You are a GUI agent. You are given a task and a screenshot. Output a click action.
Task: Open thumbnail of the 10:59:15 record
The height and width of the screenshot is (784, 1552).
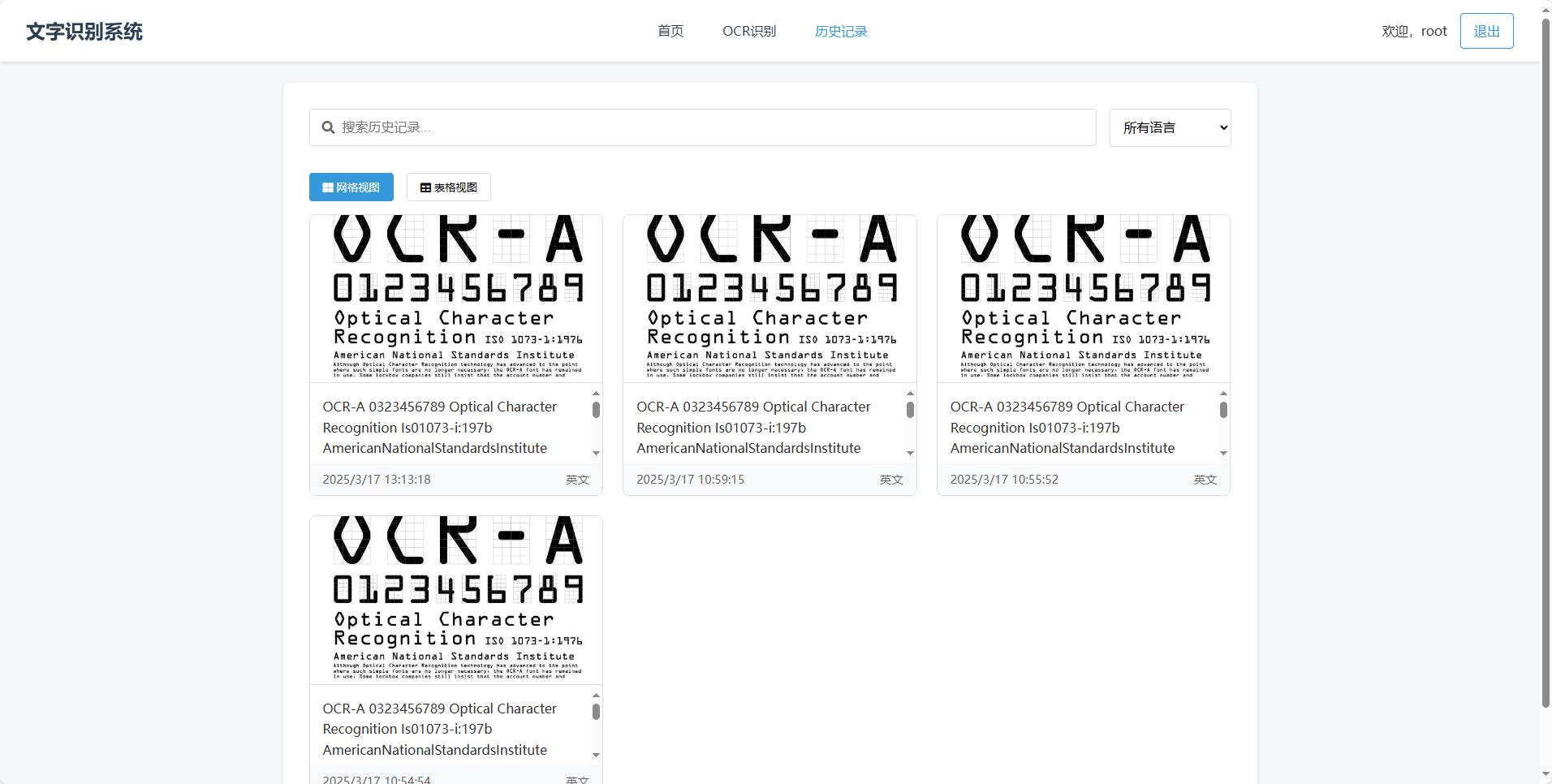(x=770, y=299)
